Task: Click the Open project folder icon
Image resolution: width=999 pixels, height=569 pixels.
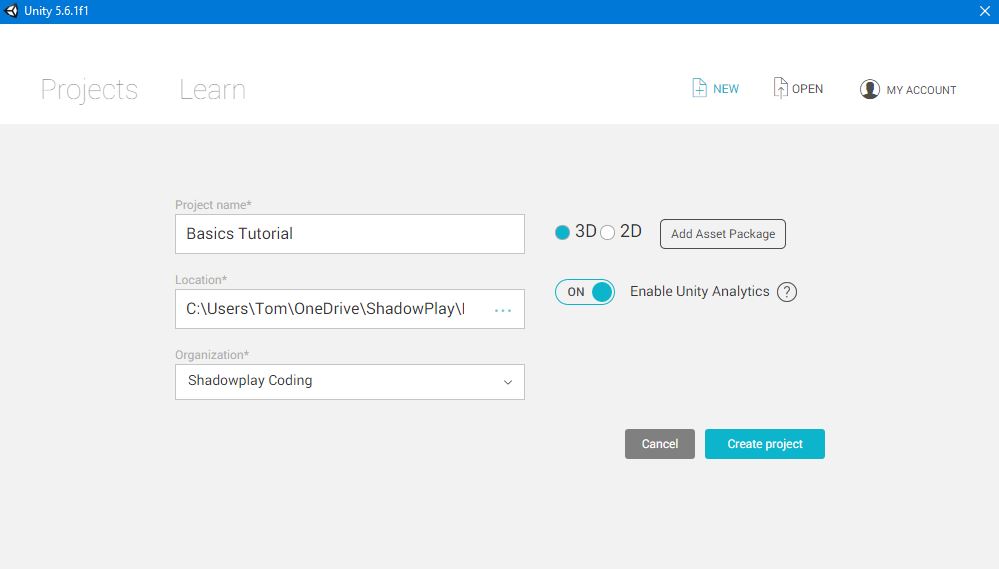Action: pos(780,88)
